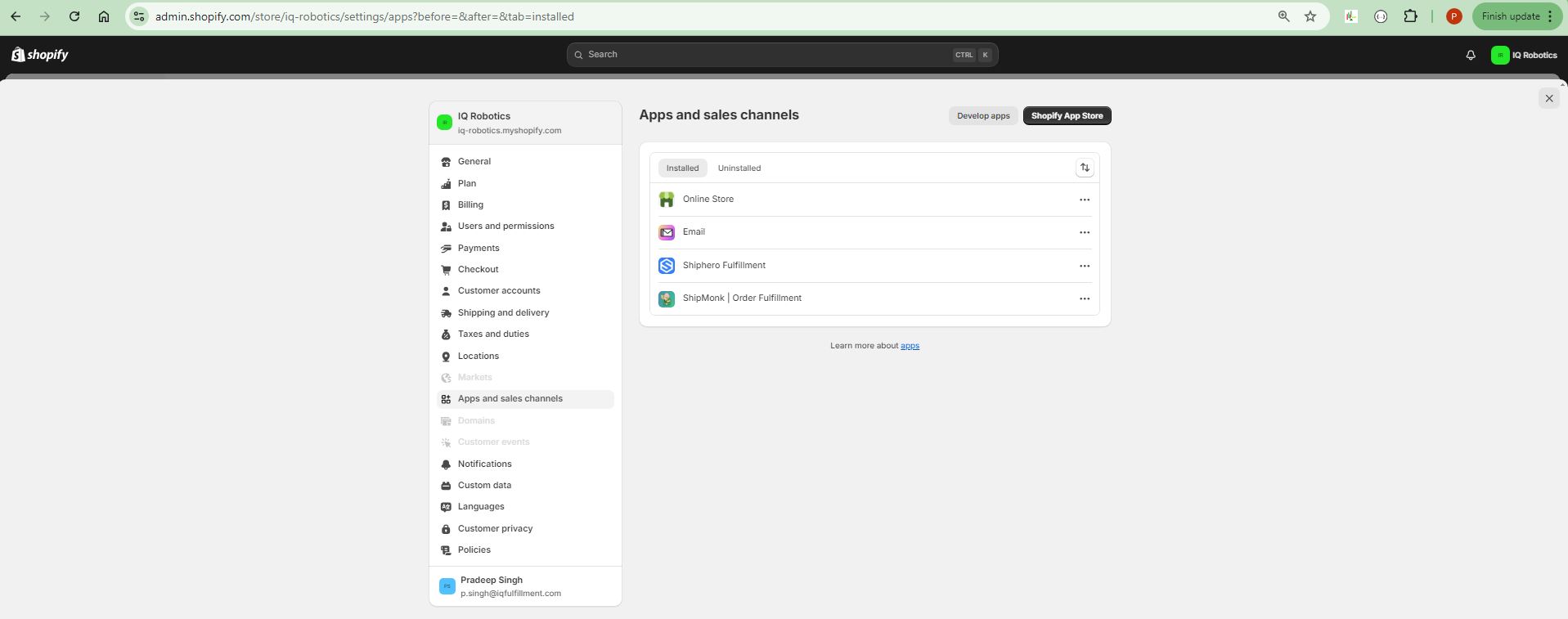Open Shipping and delivery settings

(x=503, y=312)
